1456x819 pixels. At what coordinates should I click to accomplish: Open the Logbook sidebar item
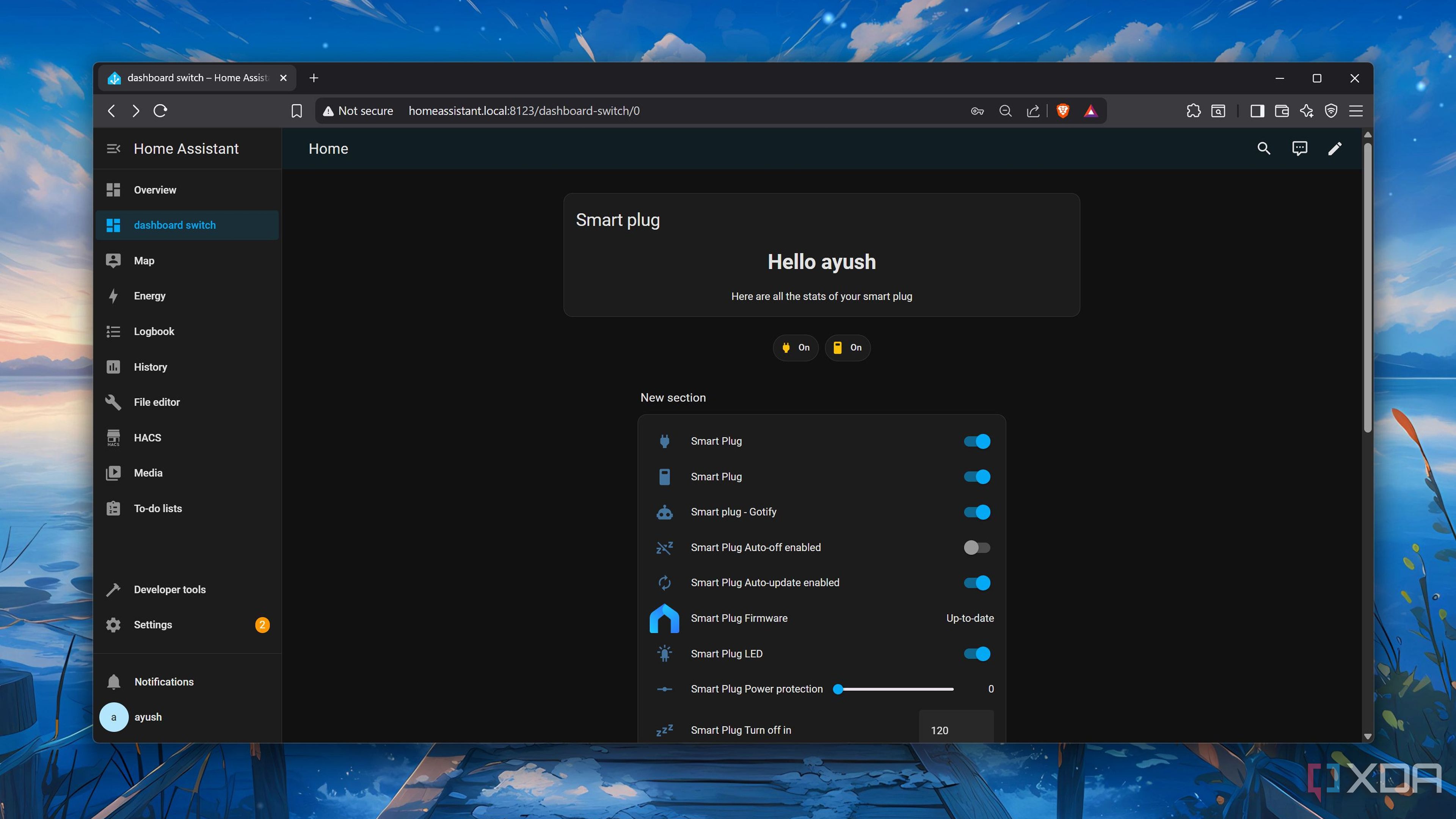coord(187,331)
